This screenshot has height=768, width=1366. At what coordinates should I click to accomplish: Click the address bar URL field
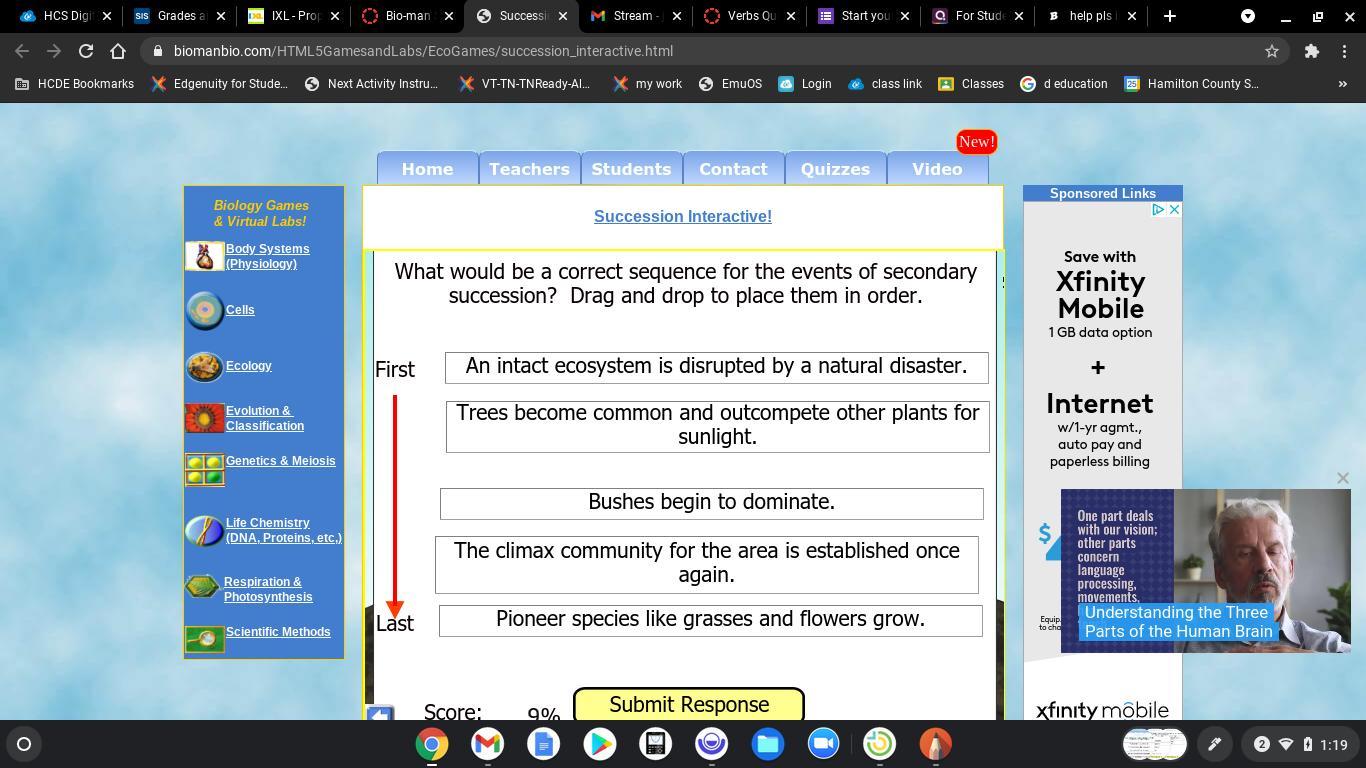700,51
